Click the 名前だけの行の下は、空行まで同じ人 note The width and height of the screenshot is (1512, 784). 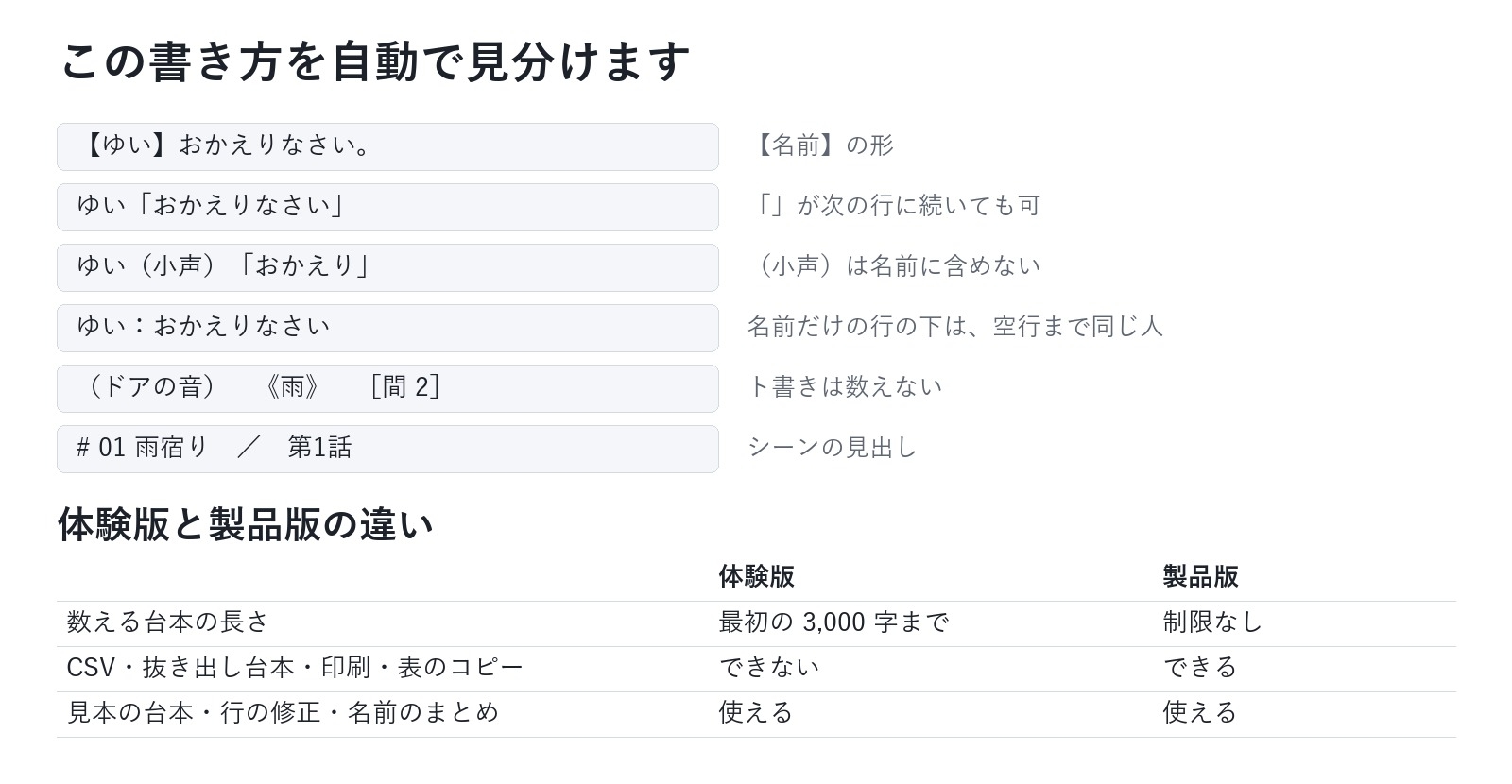pyautogui.click(x=955, y=327)
